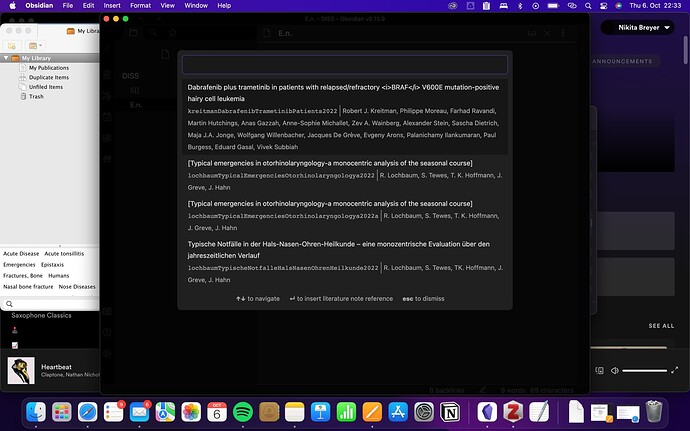Filter by Epistaxis tag in Zotero
The image size is (690, 431).
click(x=52, y=265)
